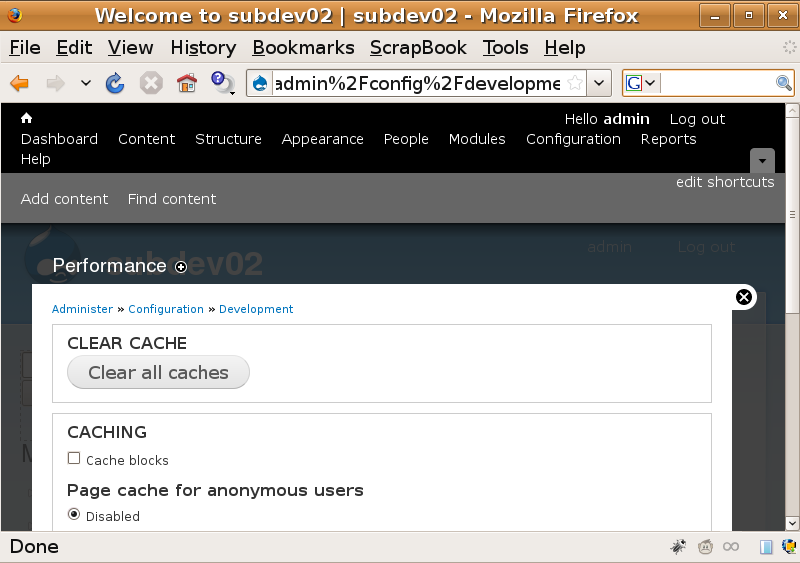Screen dimensions: 800x563
Task: Click the Drupal home icon in admin toolbar
Action: click(x=27, y=118)
